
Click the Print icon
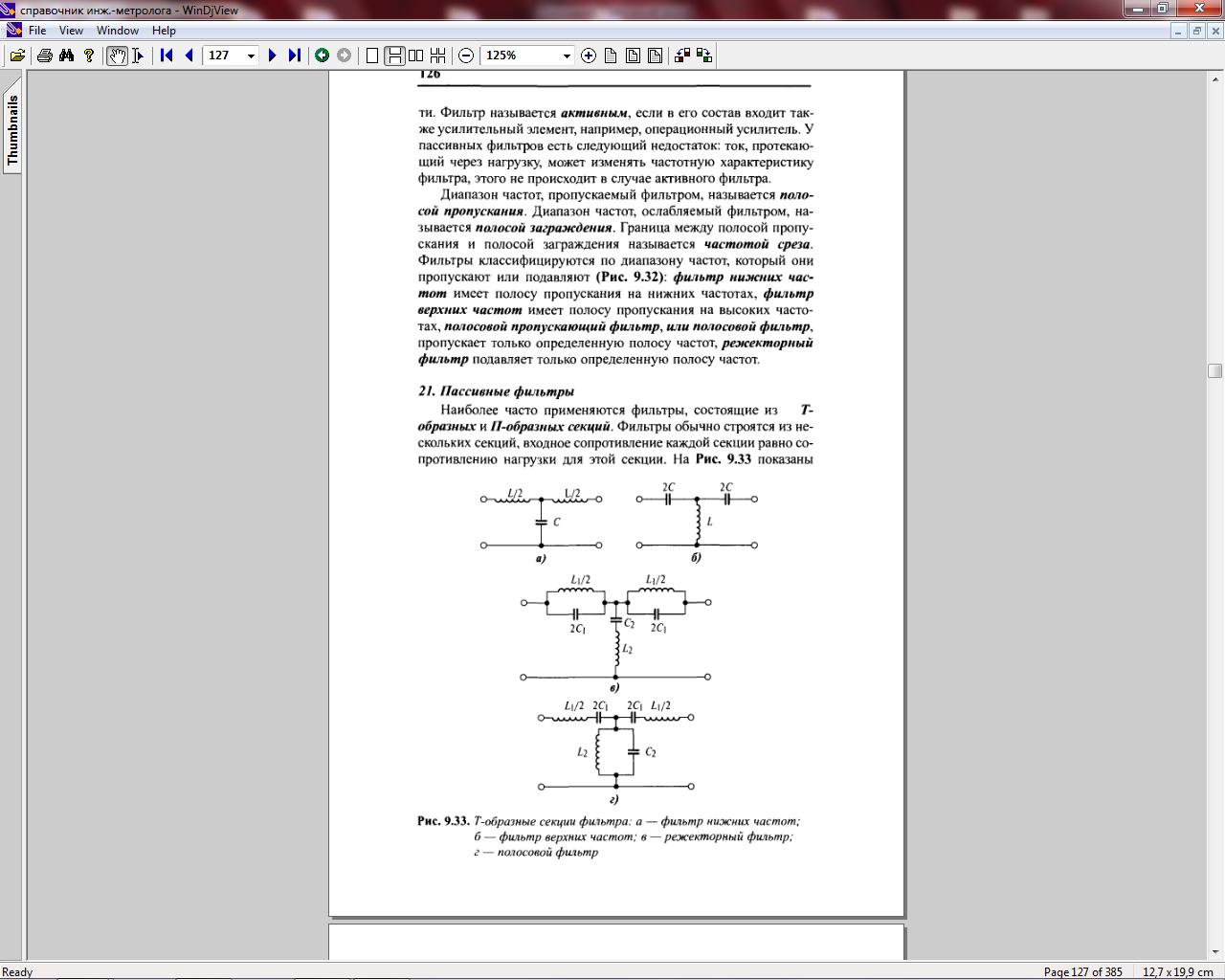click(x=45, y=56)
